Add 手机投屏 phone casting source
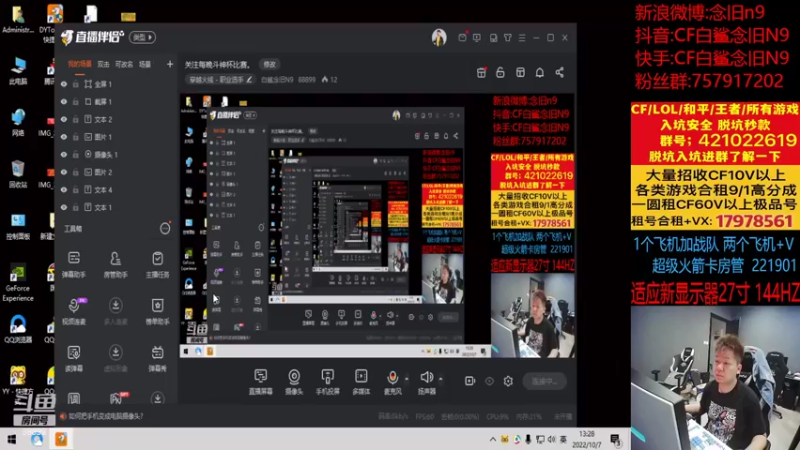The image size is (800, 450). pyautogui.click(x=328, y=382)
